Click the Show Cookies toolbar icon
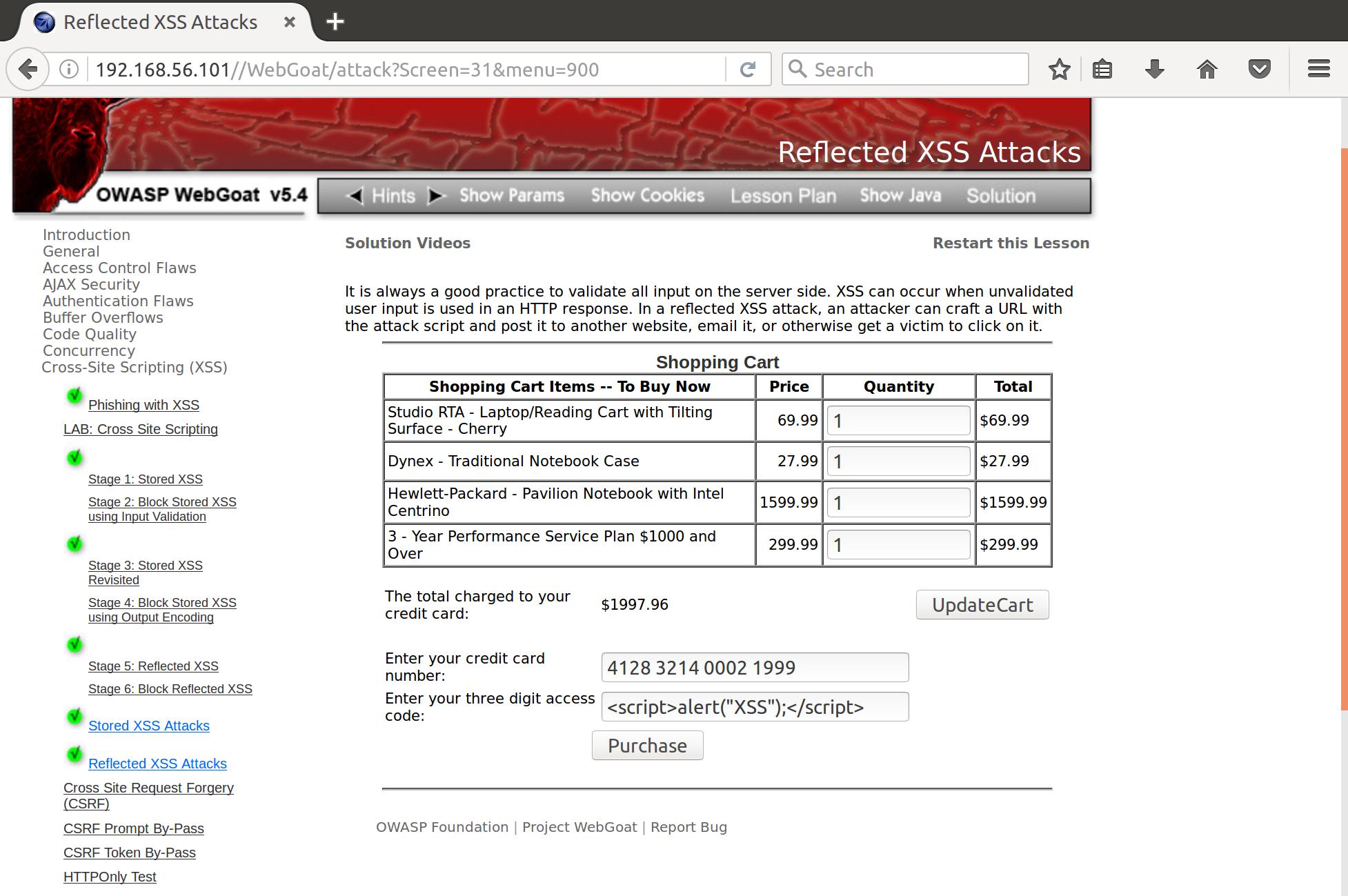 tap(647, 195)
